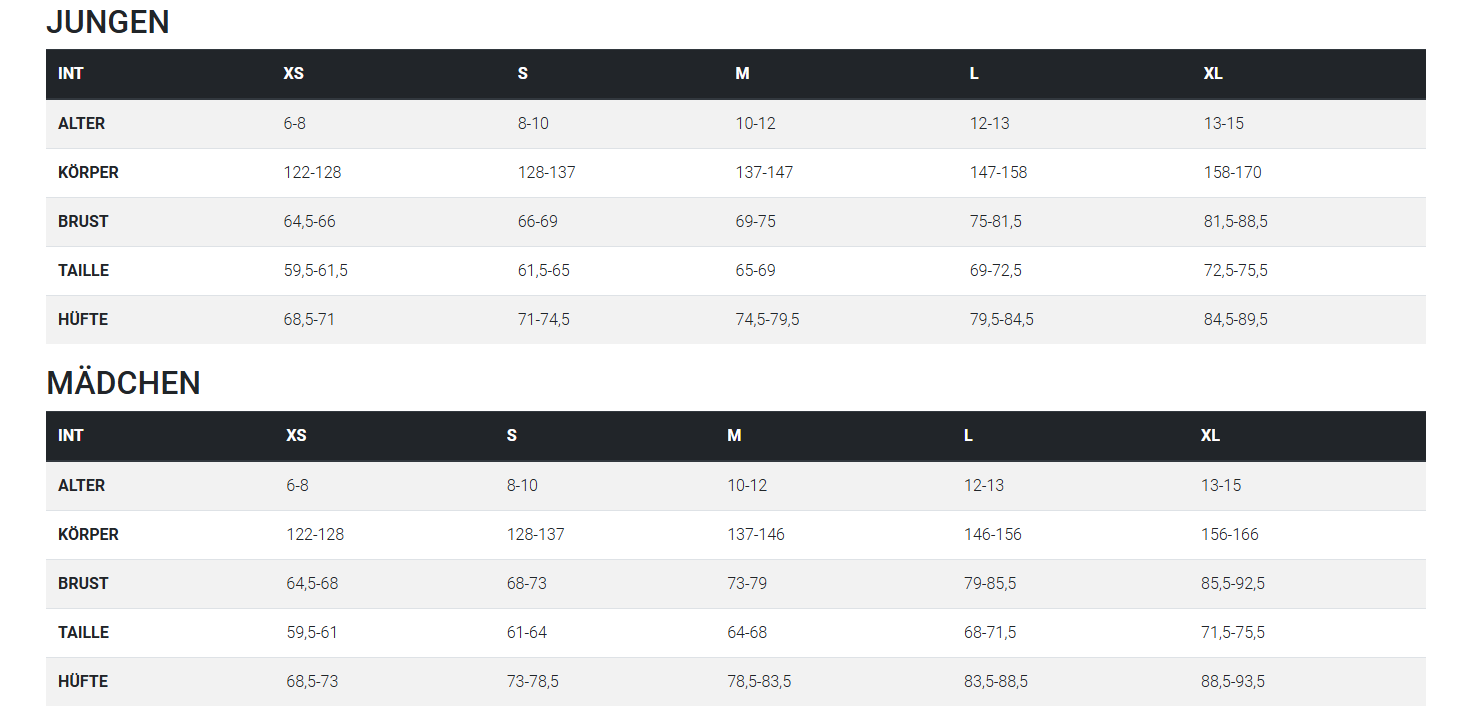Click the TAILLE row label in the Jungen table
Viewport: 1472px width, 723px height.
(83, 271)
